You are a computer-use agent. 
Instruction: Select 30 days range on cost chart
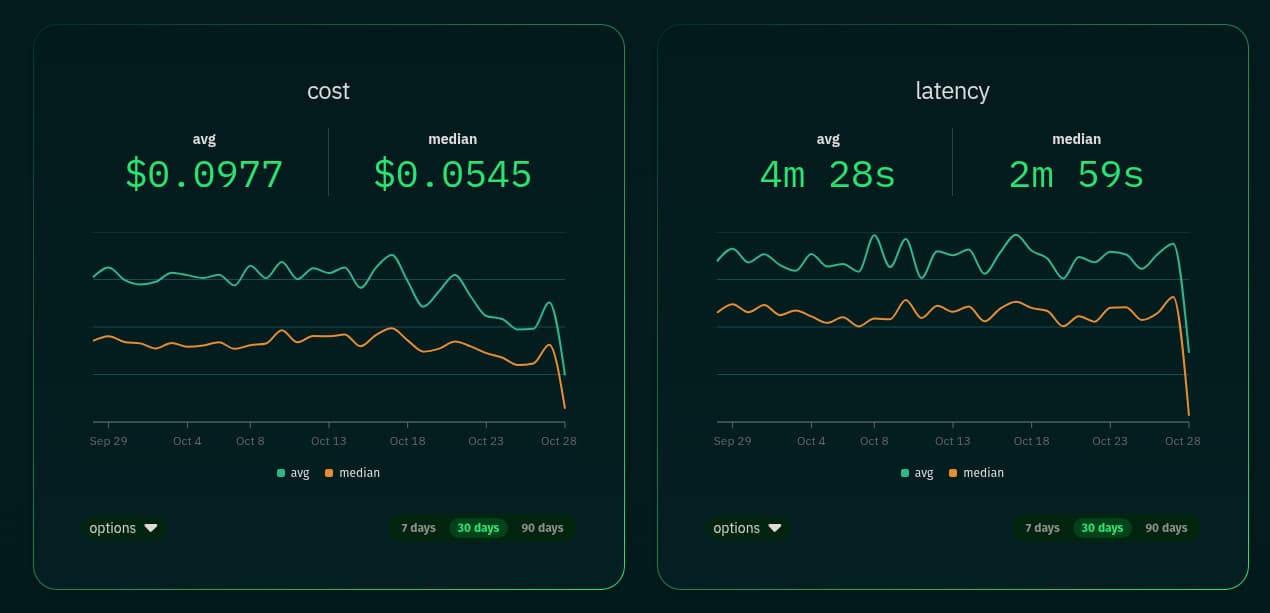pos(478,528)
